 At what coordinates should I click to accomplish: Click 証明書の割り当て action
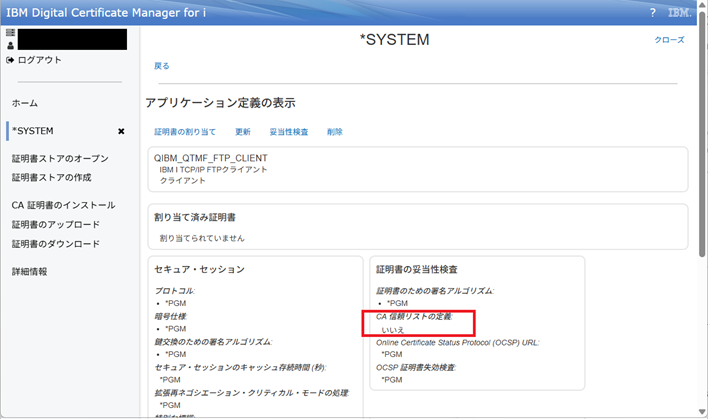[x=185, y=132]
